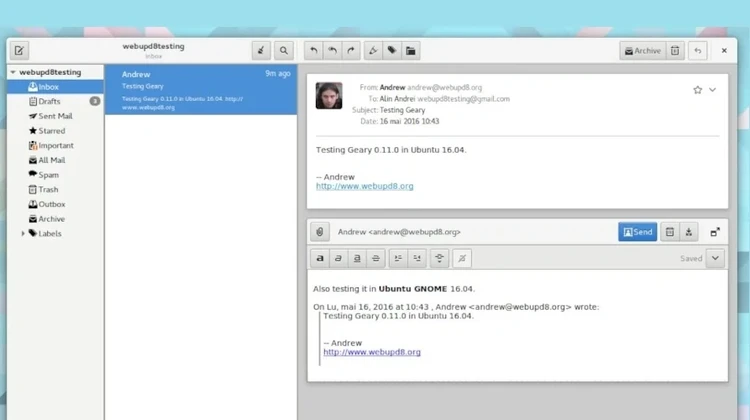Image resolution: width=750 pixels, height=420 pixels.
Task: Open the composer options dropdown beside Saved
Action: point(715,258)
